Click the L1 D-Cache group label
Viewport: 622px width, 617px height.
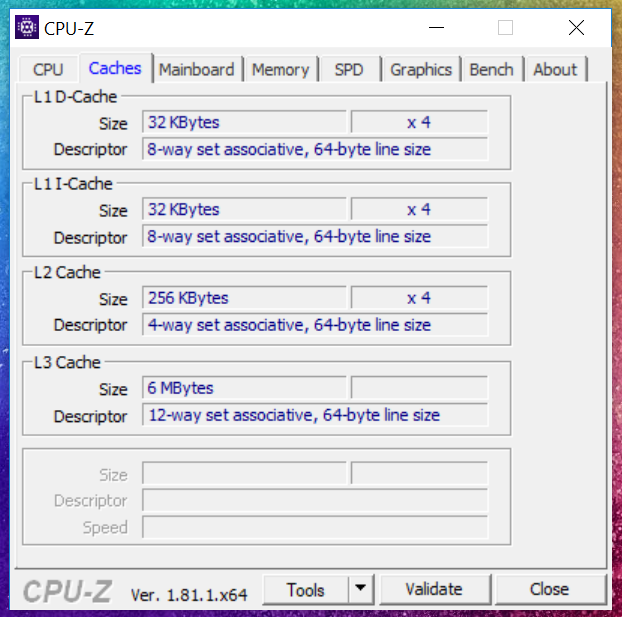click(x=75, y=97)
